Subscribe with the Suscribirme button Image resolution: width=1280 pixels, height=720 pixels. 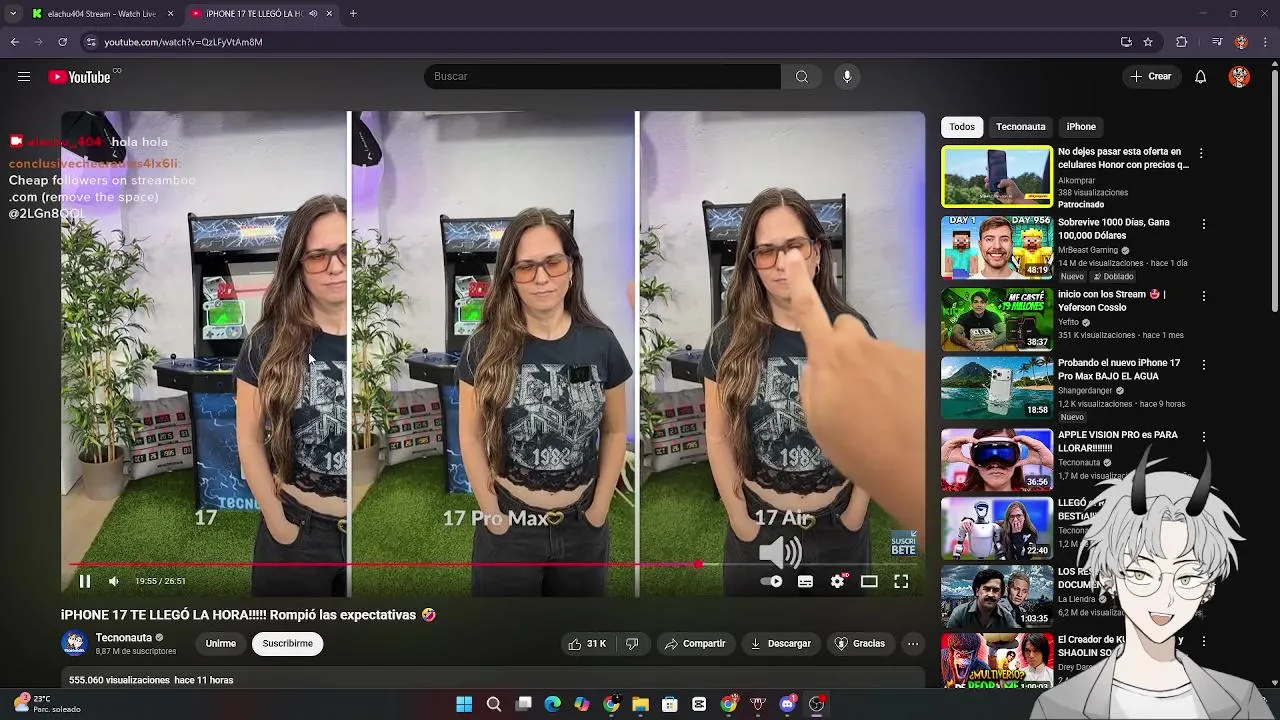point(288,644)
